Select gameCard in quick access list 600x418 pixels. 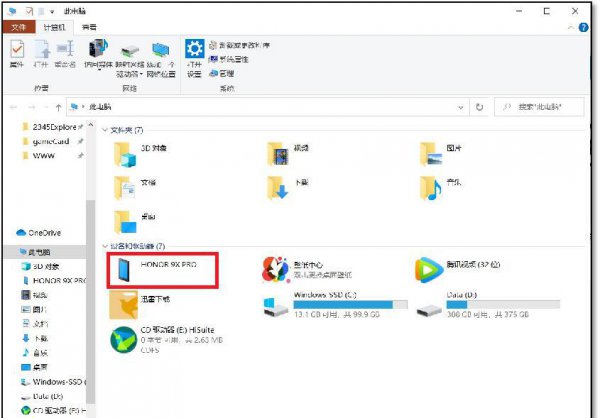point(49,142)
